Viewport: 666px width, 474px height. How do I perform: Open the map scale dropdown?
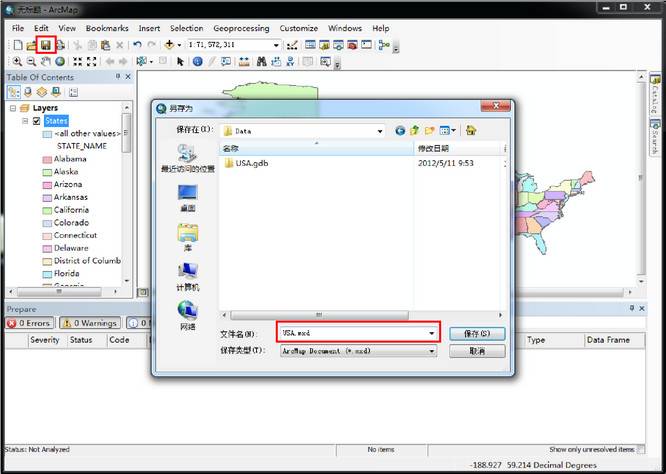tap(276, 45)
